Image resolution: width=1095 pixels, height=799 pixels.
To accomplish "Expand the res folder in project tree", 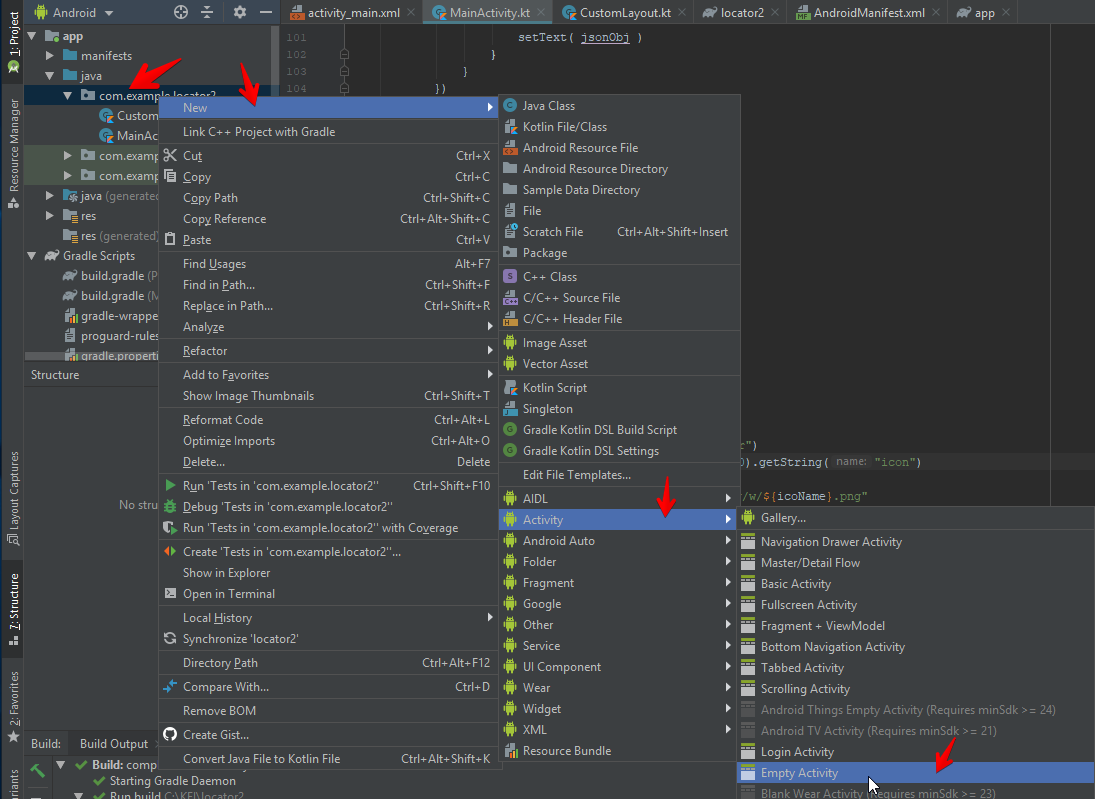I will 50,216.
